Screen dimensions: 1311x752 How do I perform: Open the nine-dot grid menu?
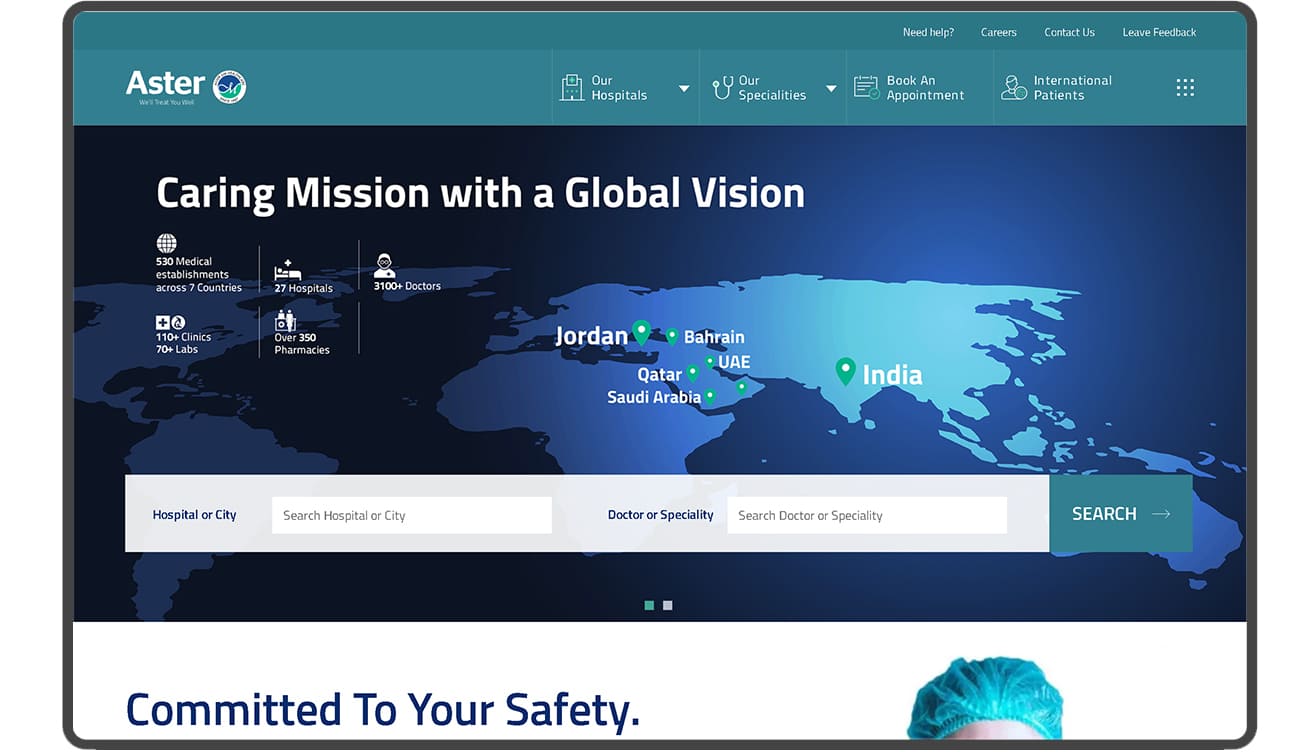pyautogui.click(x=1185, y=87)
